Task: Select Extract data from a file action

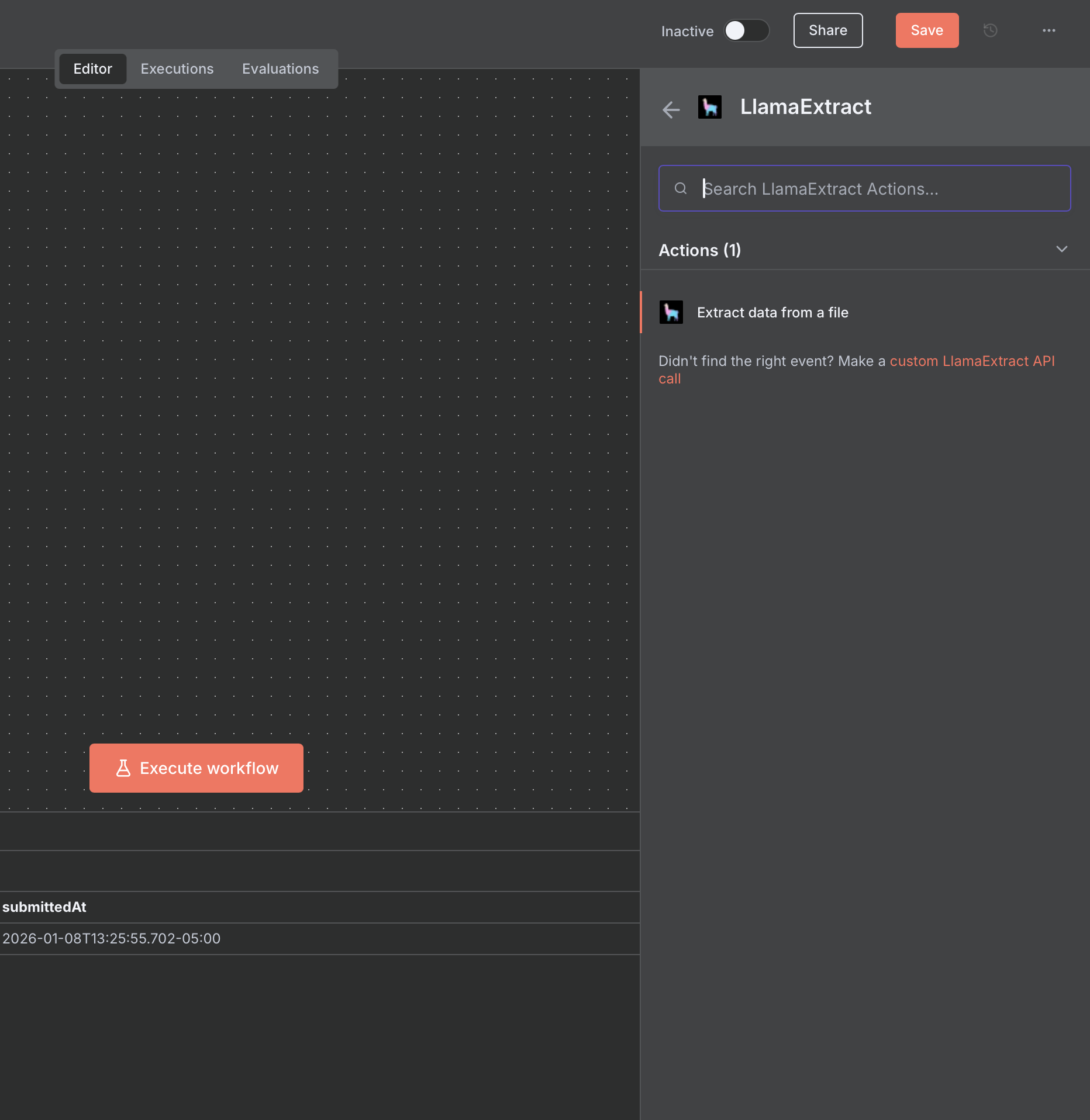Action: point(772,313)
